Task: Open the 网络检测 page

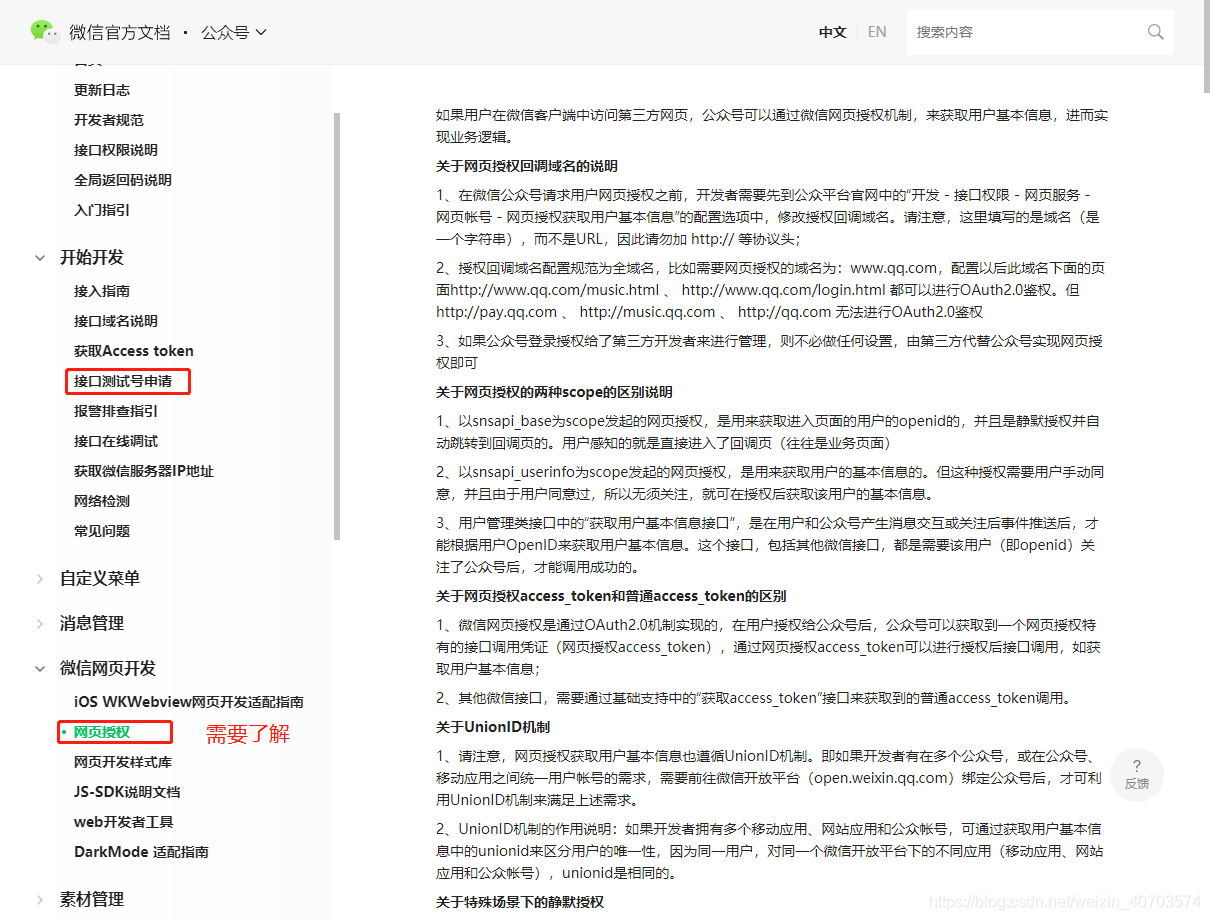Action: 102,501
